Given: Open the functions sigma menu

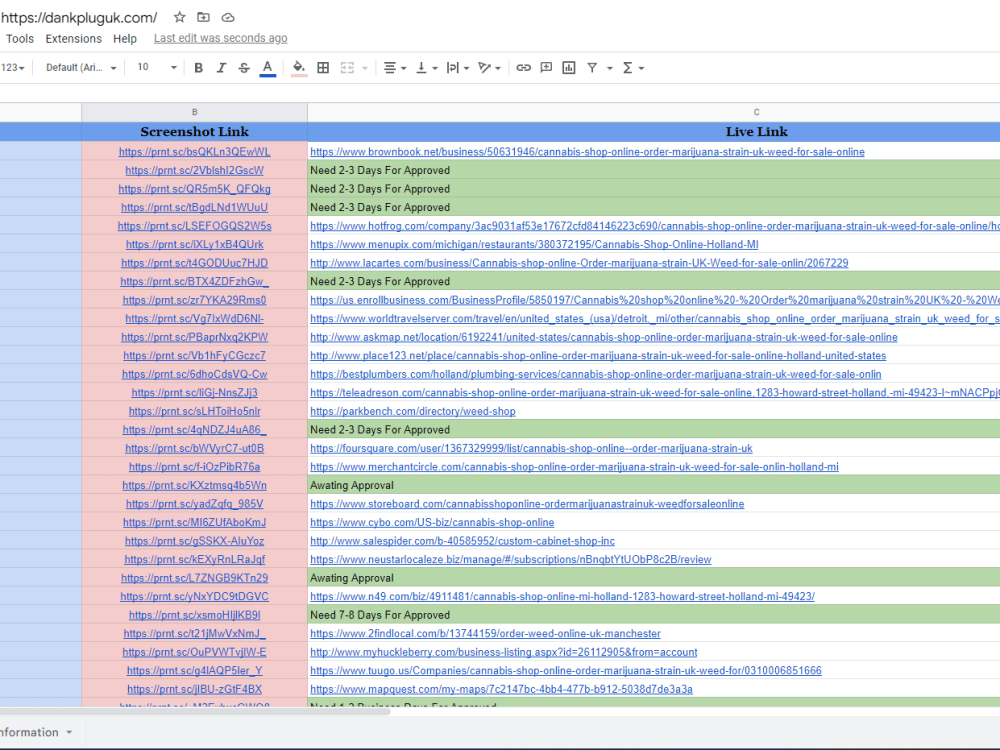Looking at the screenshot, I should (633, 68).
